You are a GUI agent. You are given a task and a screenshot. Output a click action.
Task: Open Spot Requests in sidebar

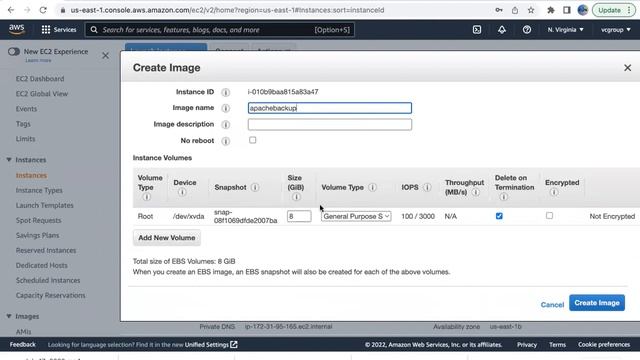[x=38, y=220]
